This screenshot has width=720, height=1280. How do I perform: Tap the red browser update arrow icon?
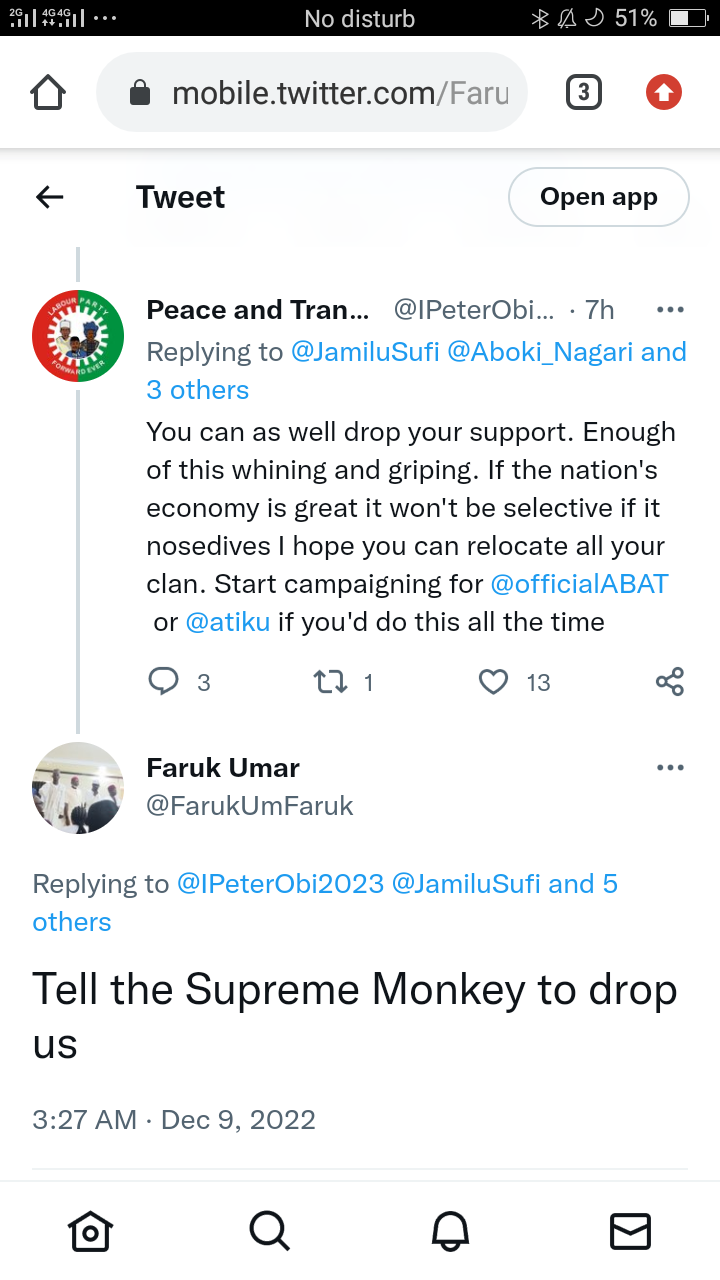click(x=664, y=93)
